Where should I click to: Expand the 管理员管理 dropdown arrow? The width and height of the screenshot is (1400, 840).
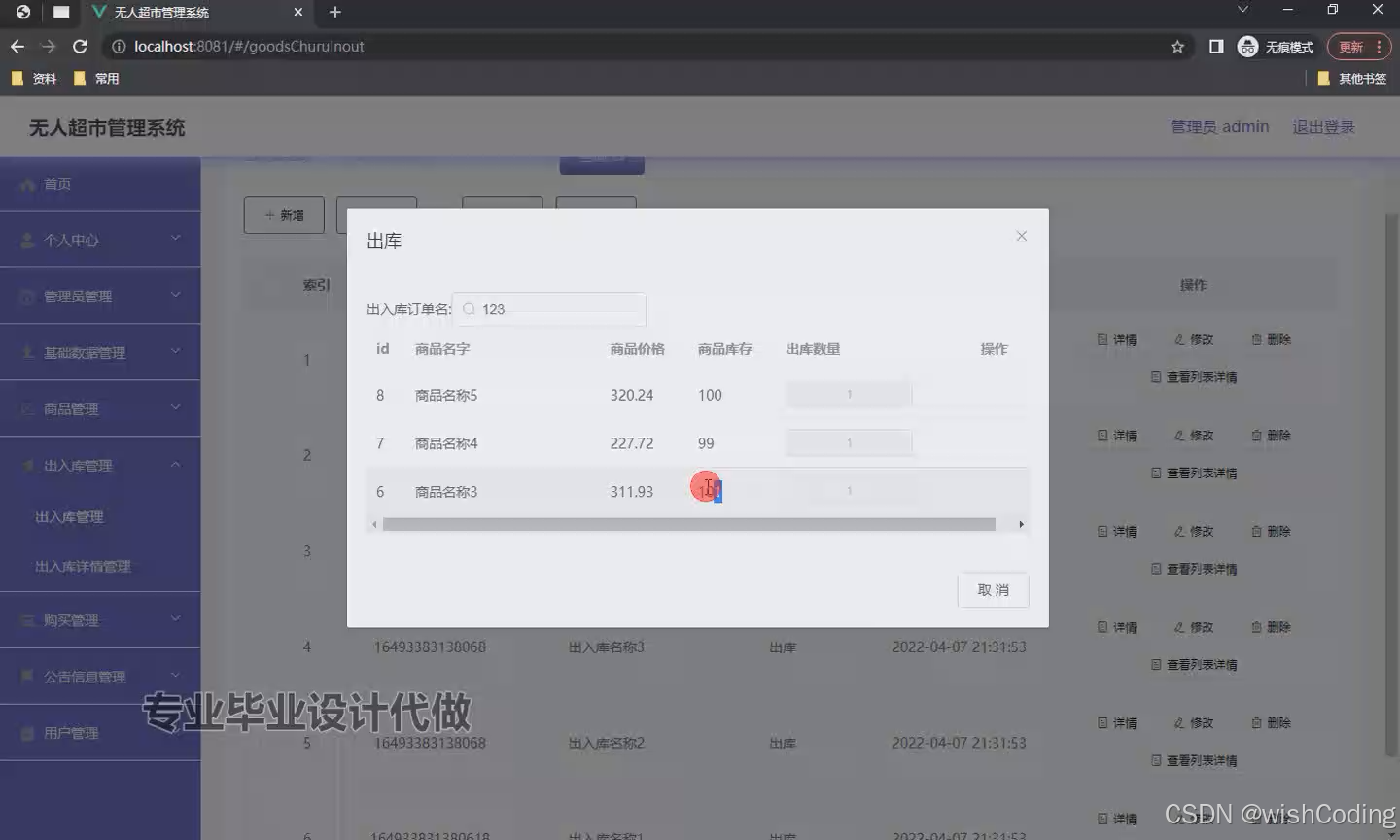175,296
